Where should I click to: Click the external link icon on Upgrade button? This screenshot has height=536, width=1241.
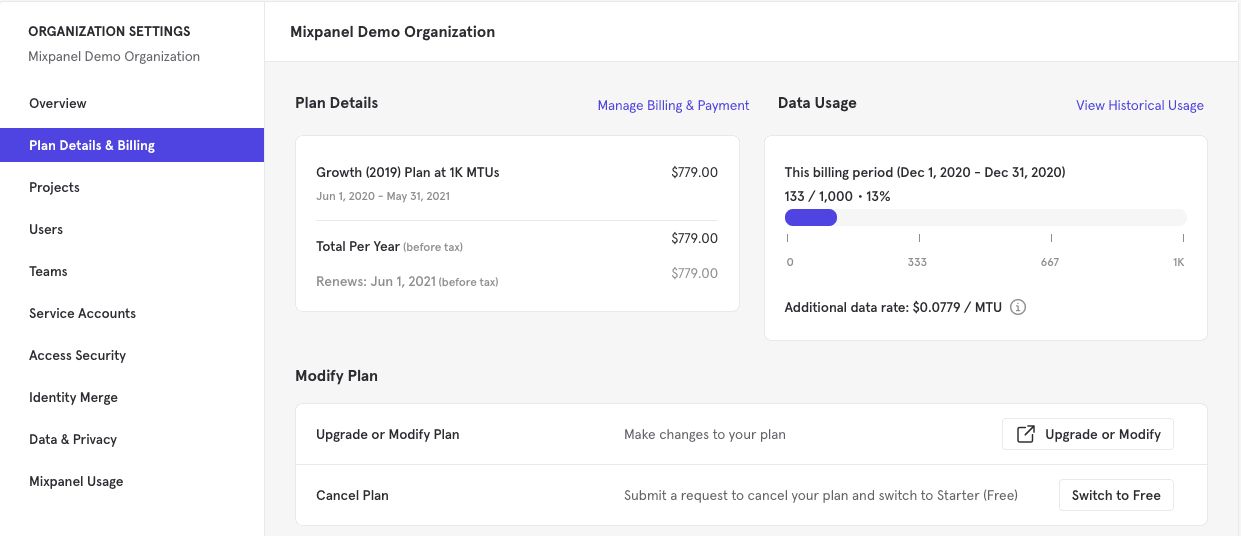[x=1025, y=434]
